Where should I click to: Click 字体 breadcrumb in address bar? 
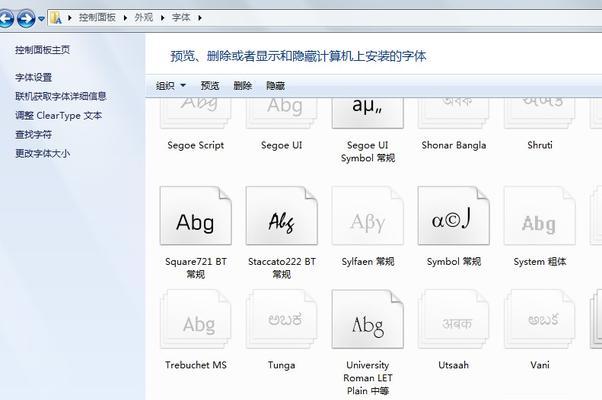181,18
